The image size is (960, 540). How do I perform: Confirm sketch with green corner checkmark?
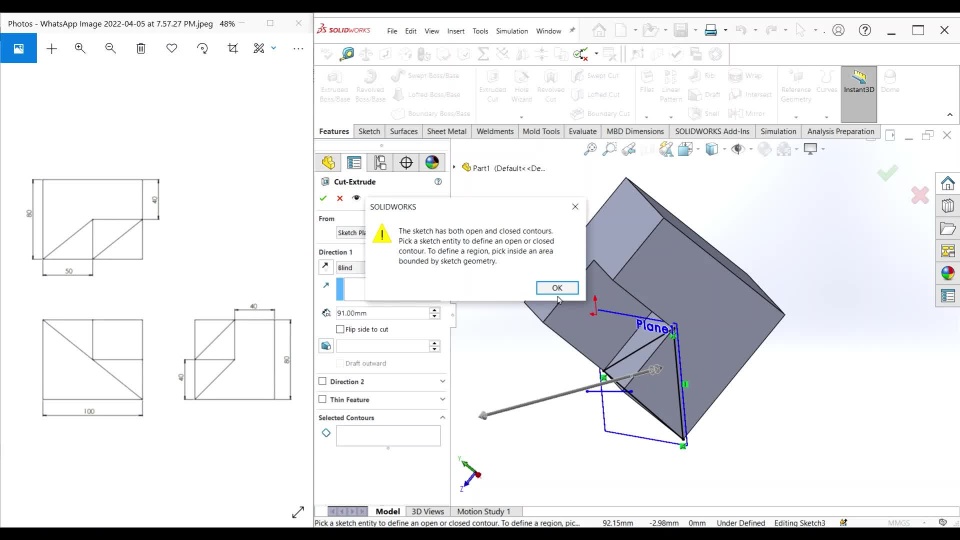point(887,173)
